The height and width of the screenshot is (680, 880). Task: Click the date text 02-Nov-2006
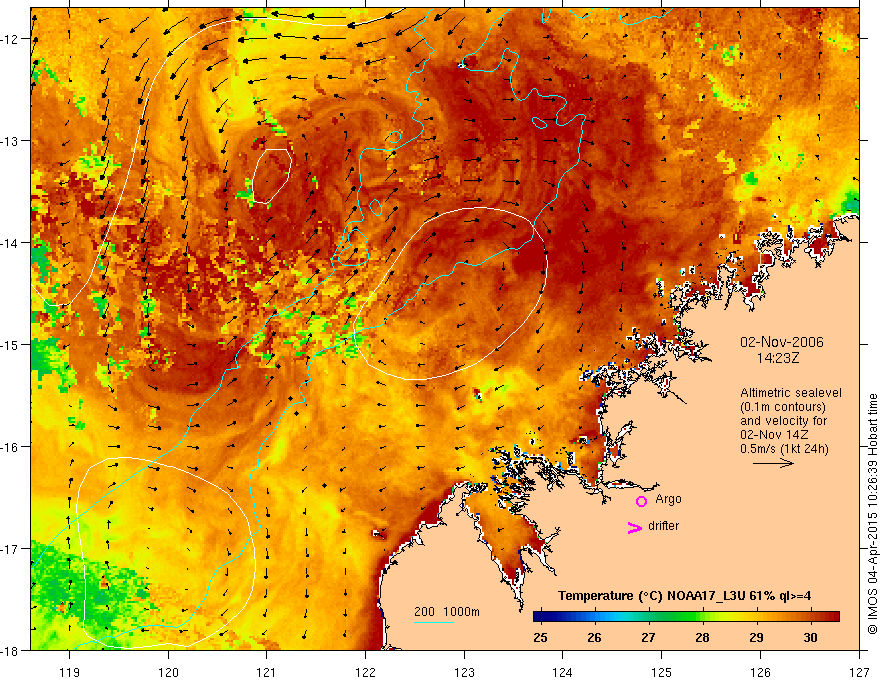[x=782, y=342]
